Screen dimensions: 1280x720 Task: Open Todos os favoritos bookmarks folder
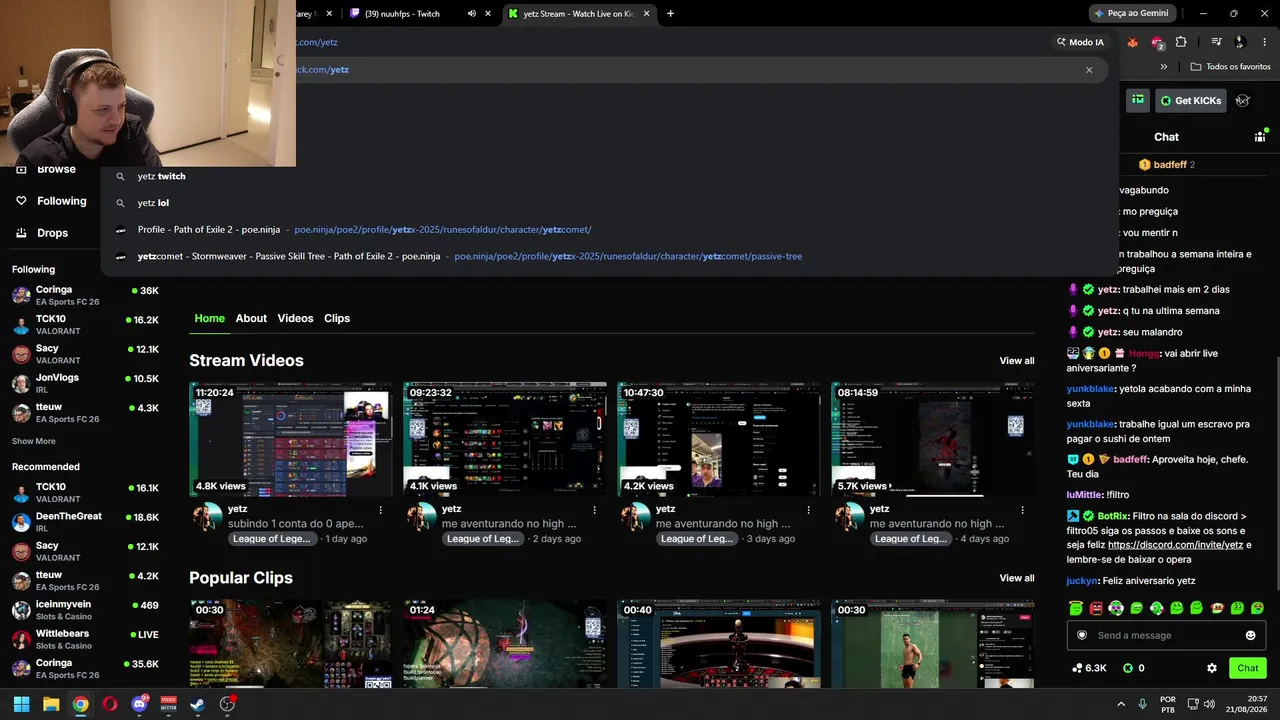(1231, 67)
